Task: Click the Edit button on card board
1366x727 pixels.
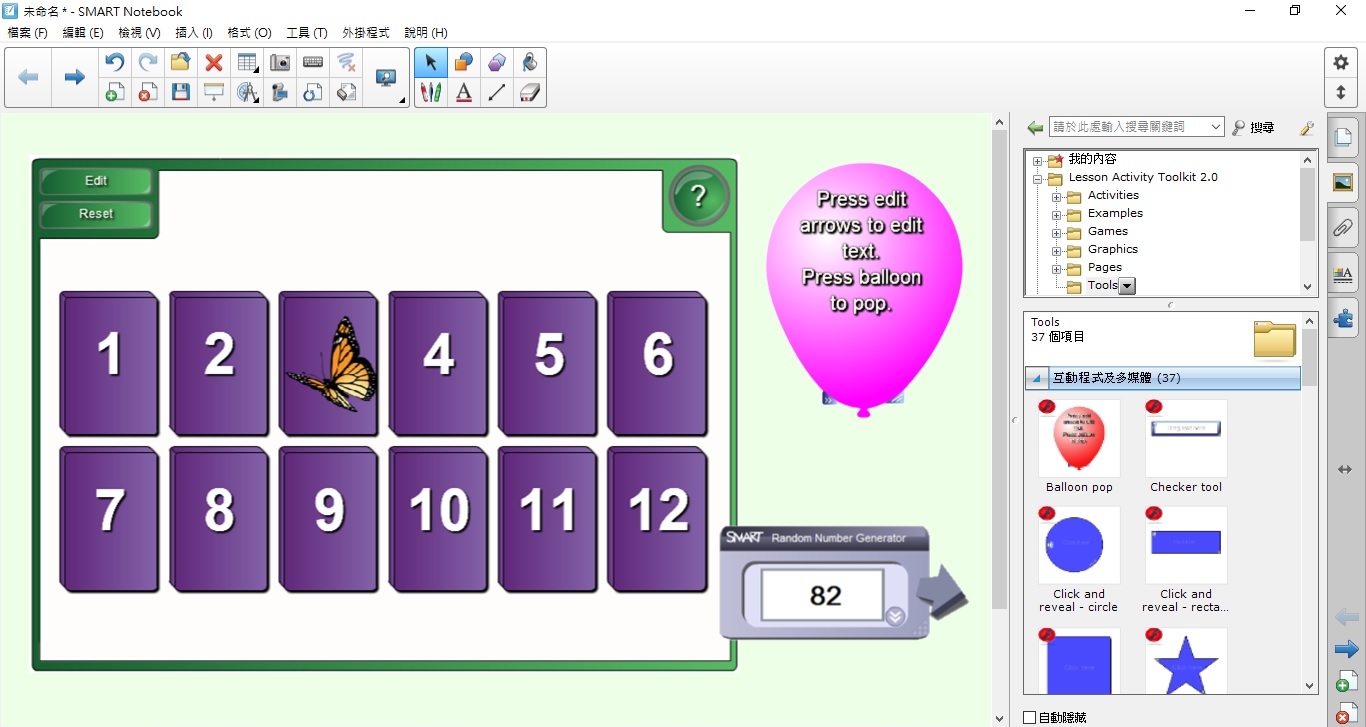Action: pos(96,181)
